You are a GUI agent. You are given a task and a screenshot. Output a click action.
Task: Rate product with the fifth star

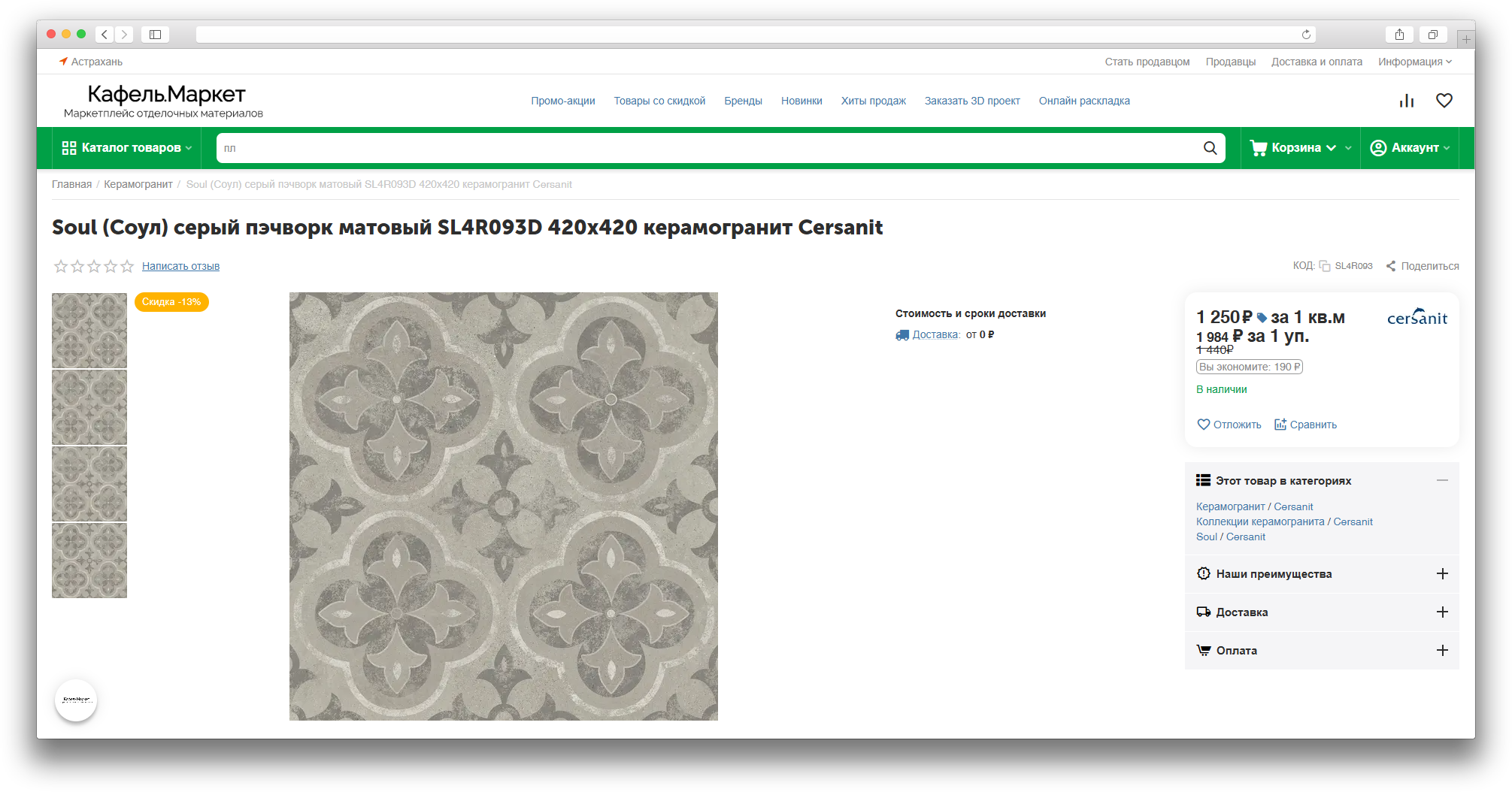click(x=127, y=266)
